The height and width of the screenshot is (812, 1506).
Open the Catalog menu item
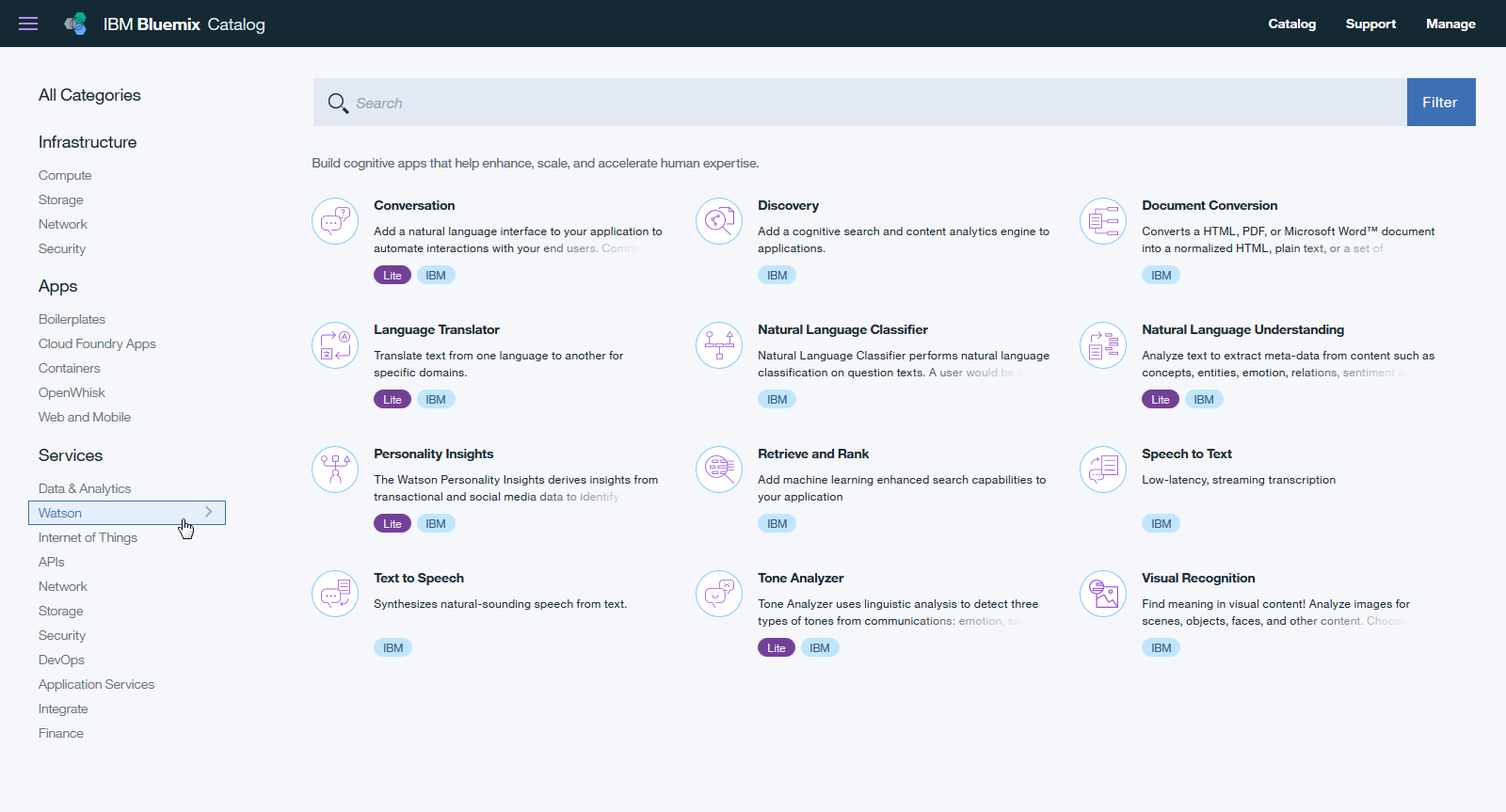1291,24
